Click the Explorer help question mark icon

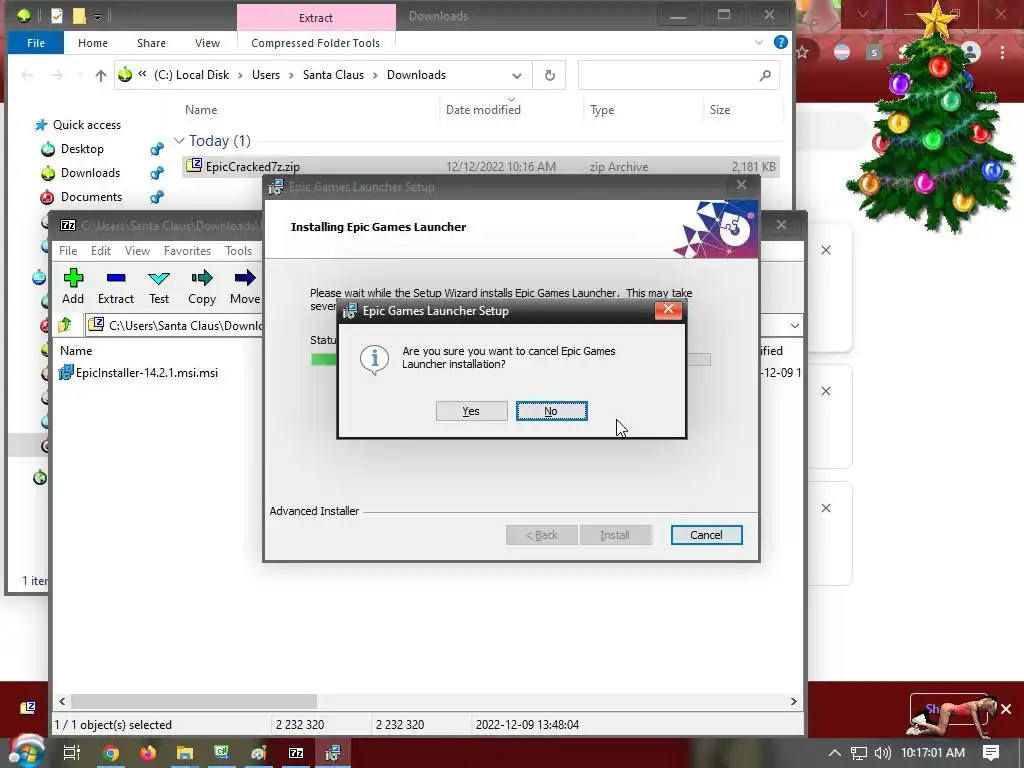[780, 42]
